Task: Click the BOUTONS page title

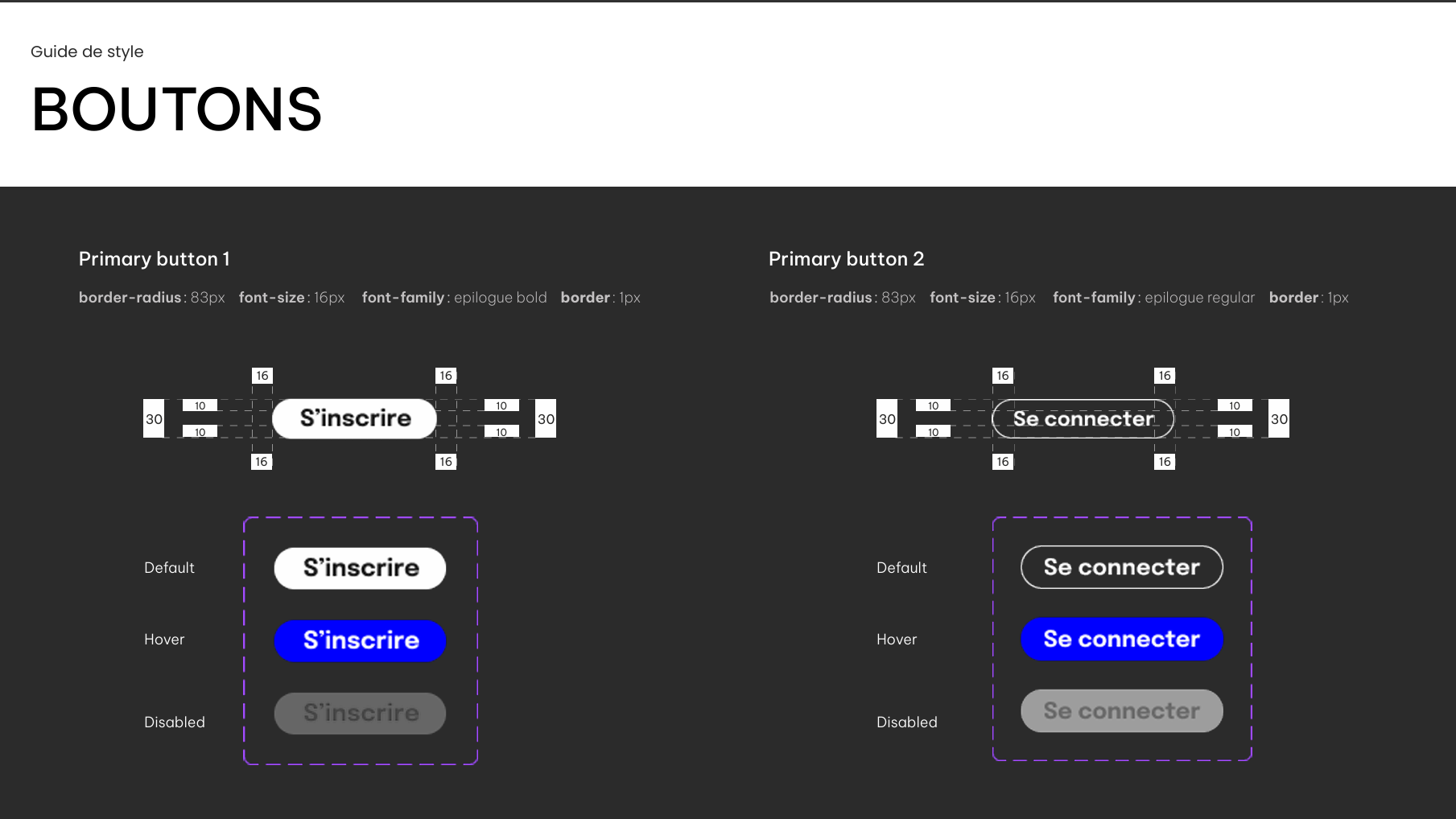Action: pos(176,109)
